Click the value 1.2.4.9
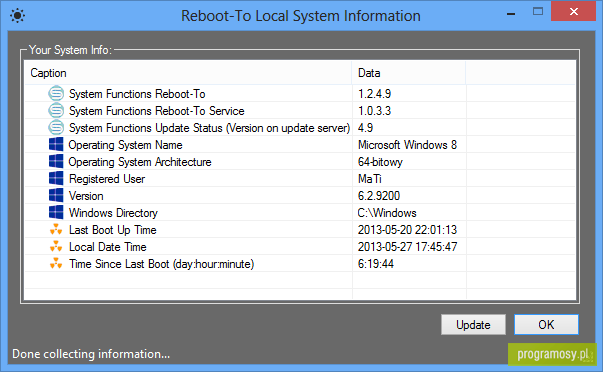 375,94
